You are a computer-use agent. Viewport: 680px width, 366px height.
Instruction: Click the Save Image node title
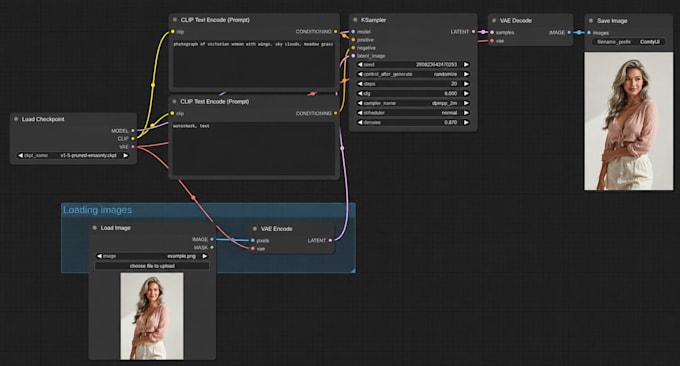coord(612,20)
